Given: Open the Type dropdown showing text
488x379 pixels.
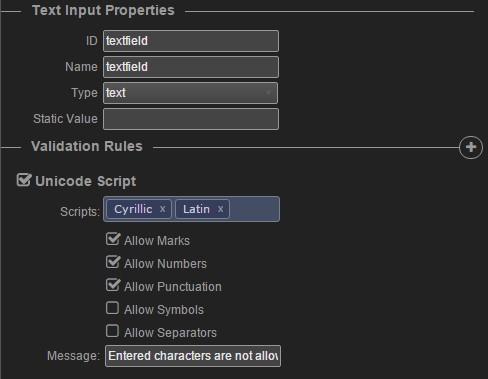Looking at the screenshot, I should pyautogui.click(x=190, y=93).
